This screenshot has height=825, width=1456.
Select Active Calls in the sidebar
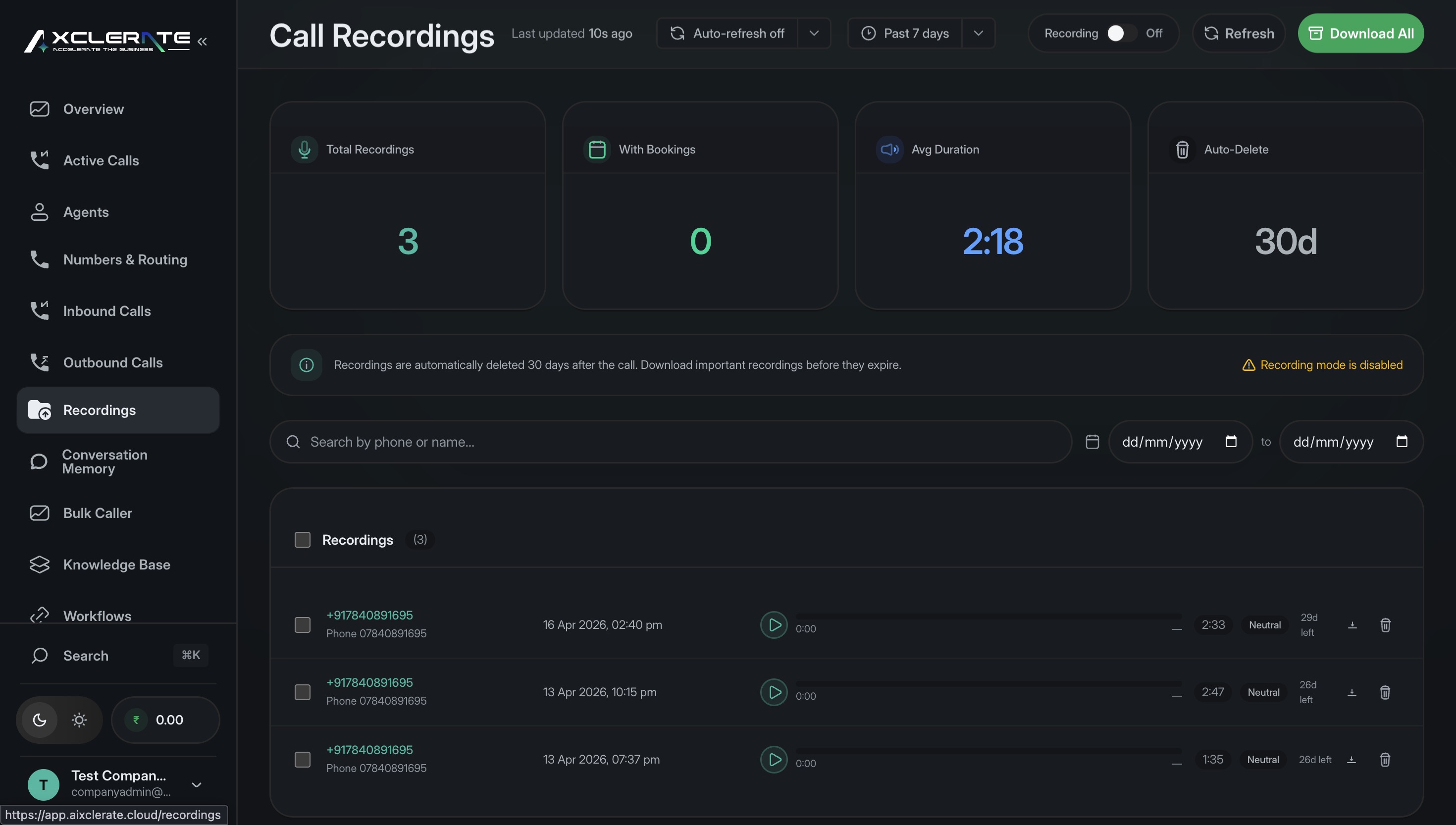tap(101, 160)
